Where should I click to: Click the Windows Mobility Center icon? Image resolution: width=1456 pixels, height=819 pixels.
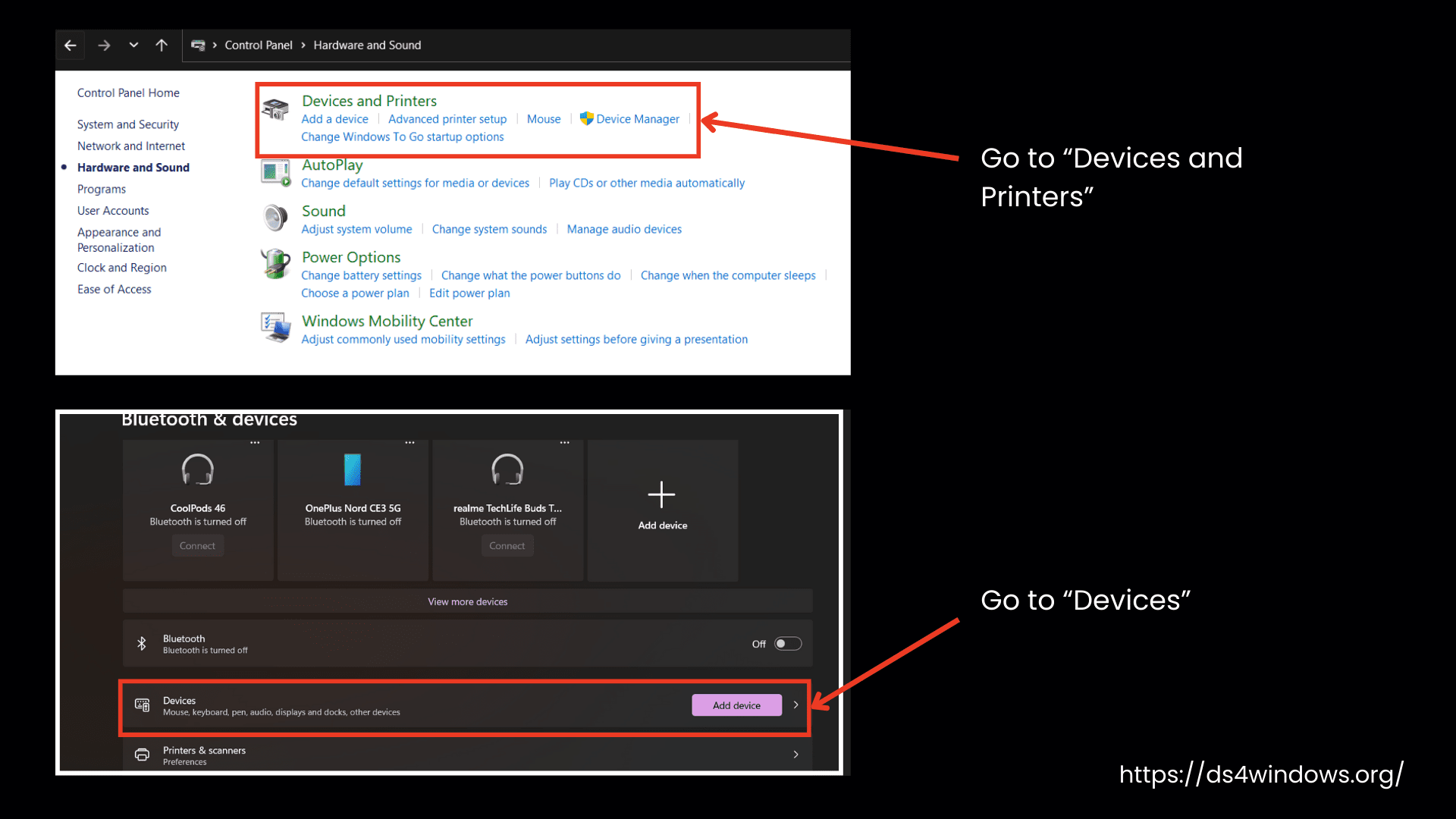point(275,328)
